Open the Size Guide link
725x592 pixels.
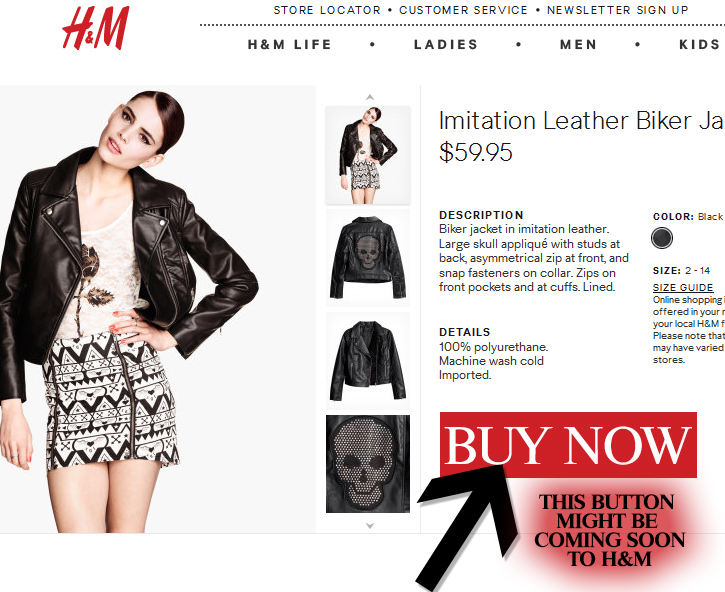click(x=683, y=288)
